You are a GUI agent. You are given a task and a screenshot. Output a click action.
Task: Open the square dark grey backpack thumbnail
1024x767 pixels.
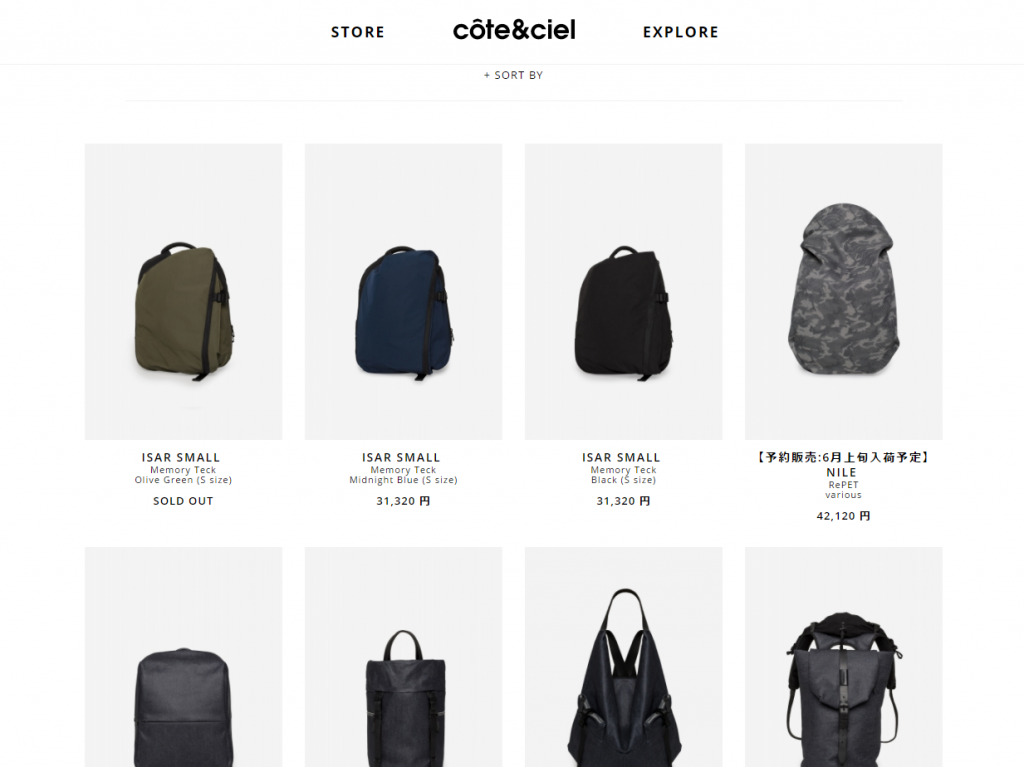pos(184,657)
